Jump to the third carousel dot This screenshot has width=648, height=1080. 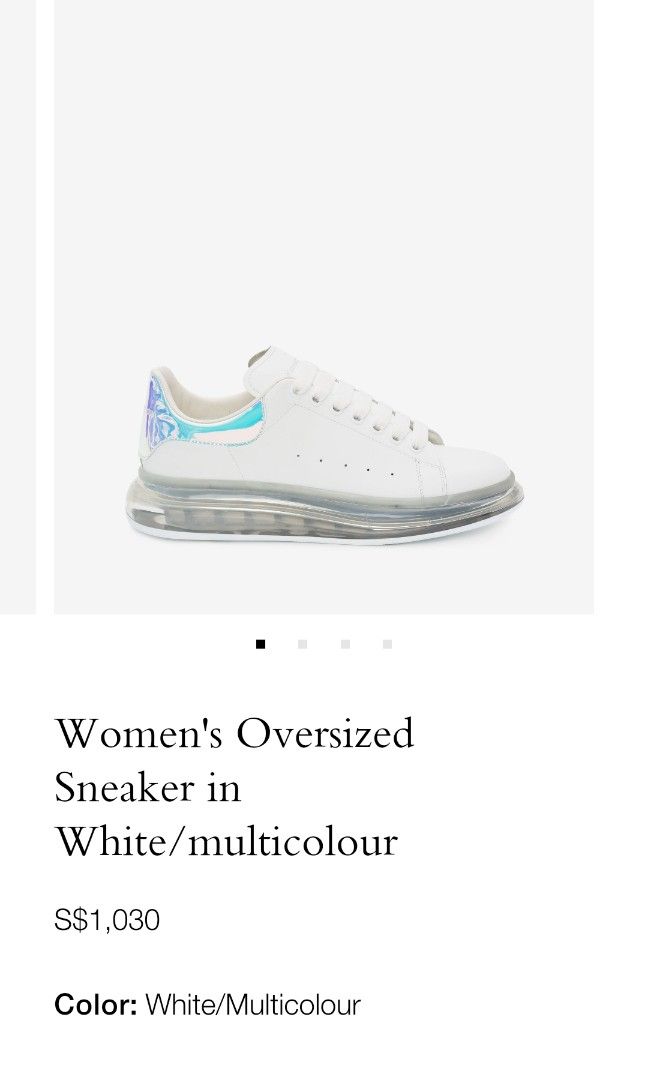tap(345, 644)
